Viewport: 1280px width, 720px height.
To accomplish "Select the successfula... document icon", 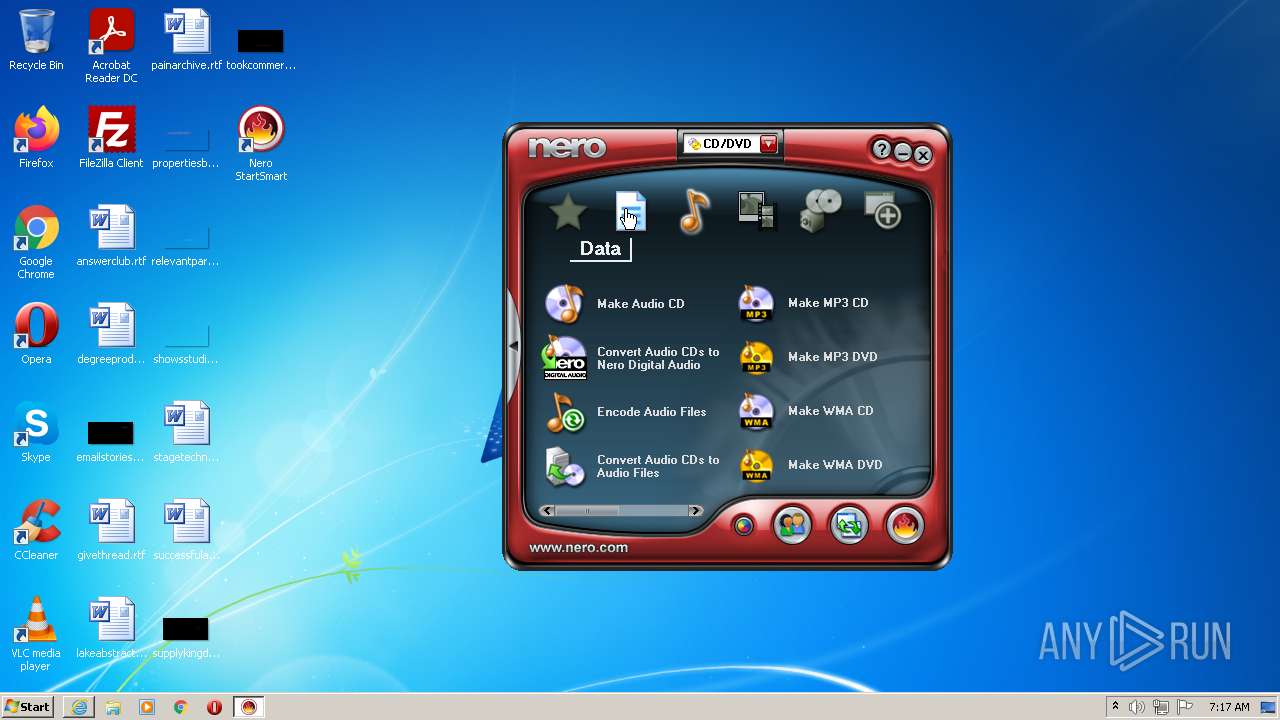I will click(x=186, y=530).
